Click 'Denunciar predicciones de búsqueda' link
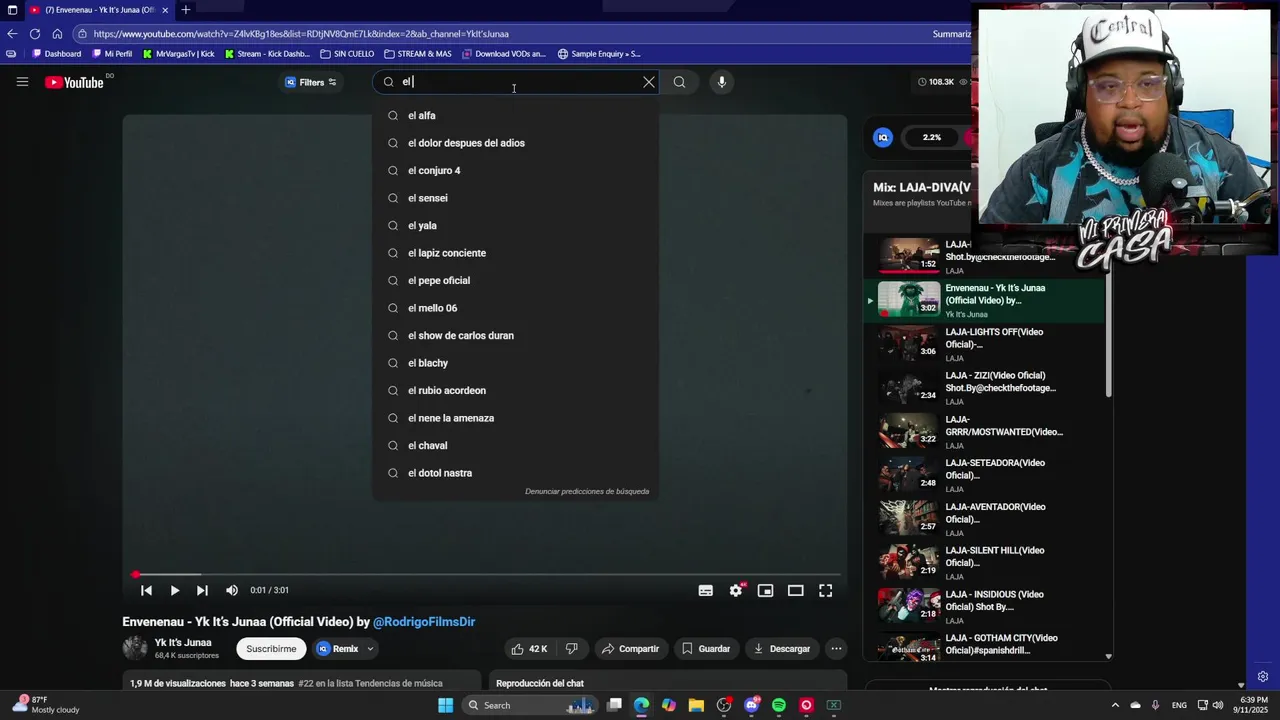1280x720 pixels. pos(587,491)
